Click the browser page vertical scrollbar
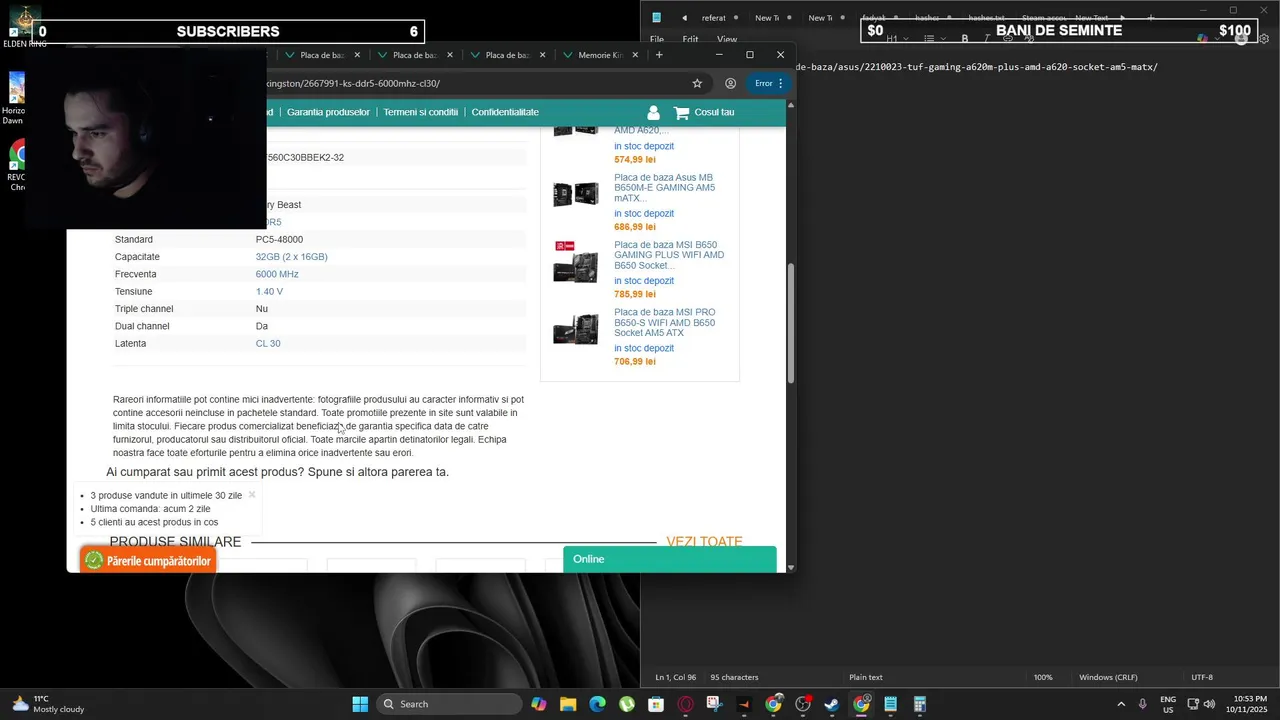This screenshot has width=1280, height=720. tap(791, 323)
